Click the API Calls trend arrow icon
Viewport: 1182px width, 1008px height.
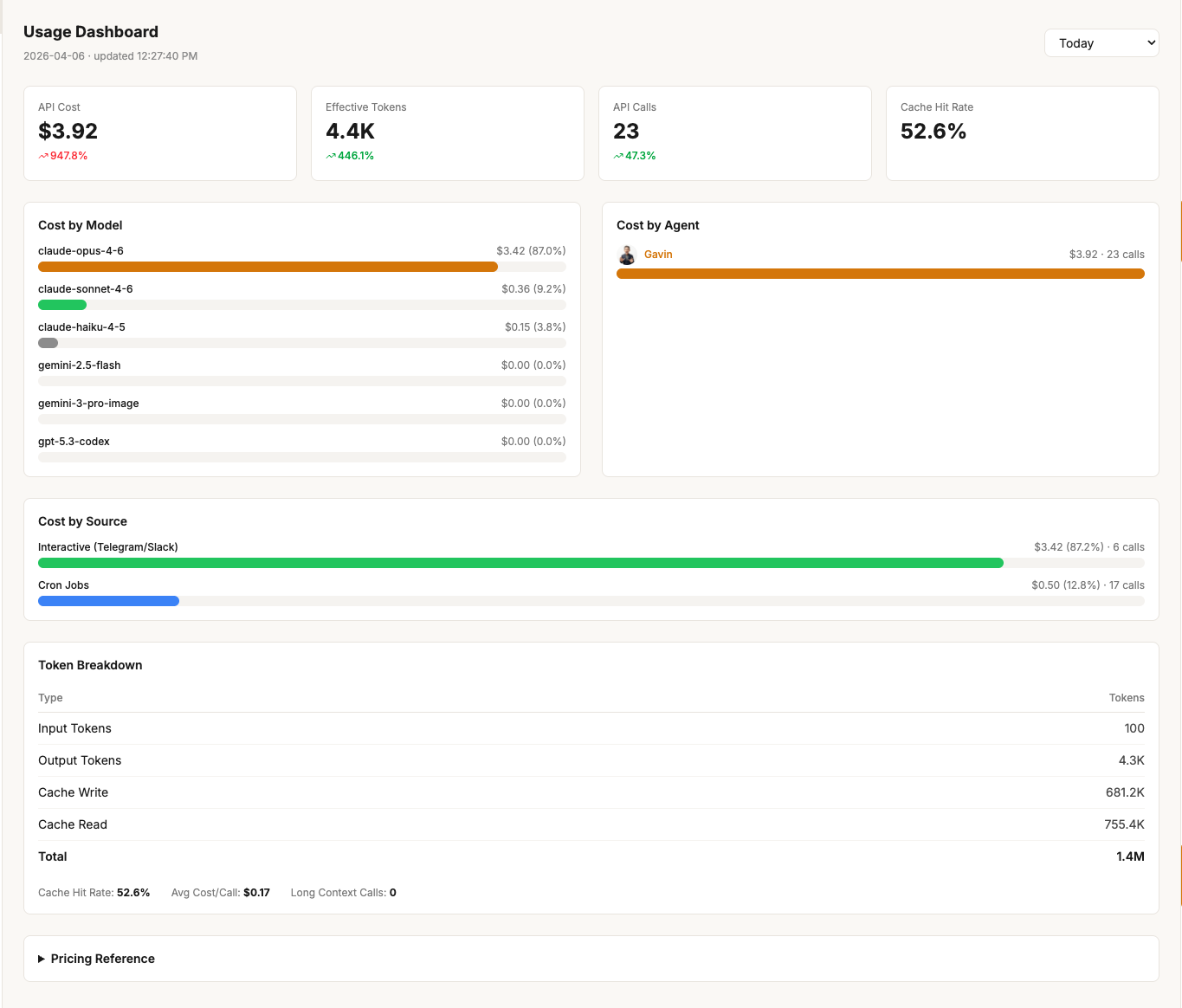[618, 156]
